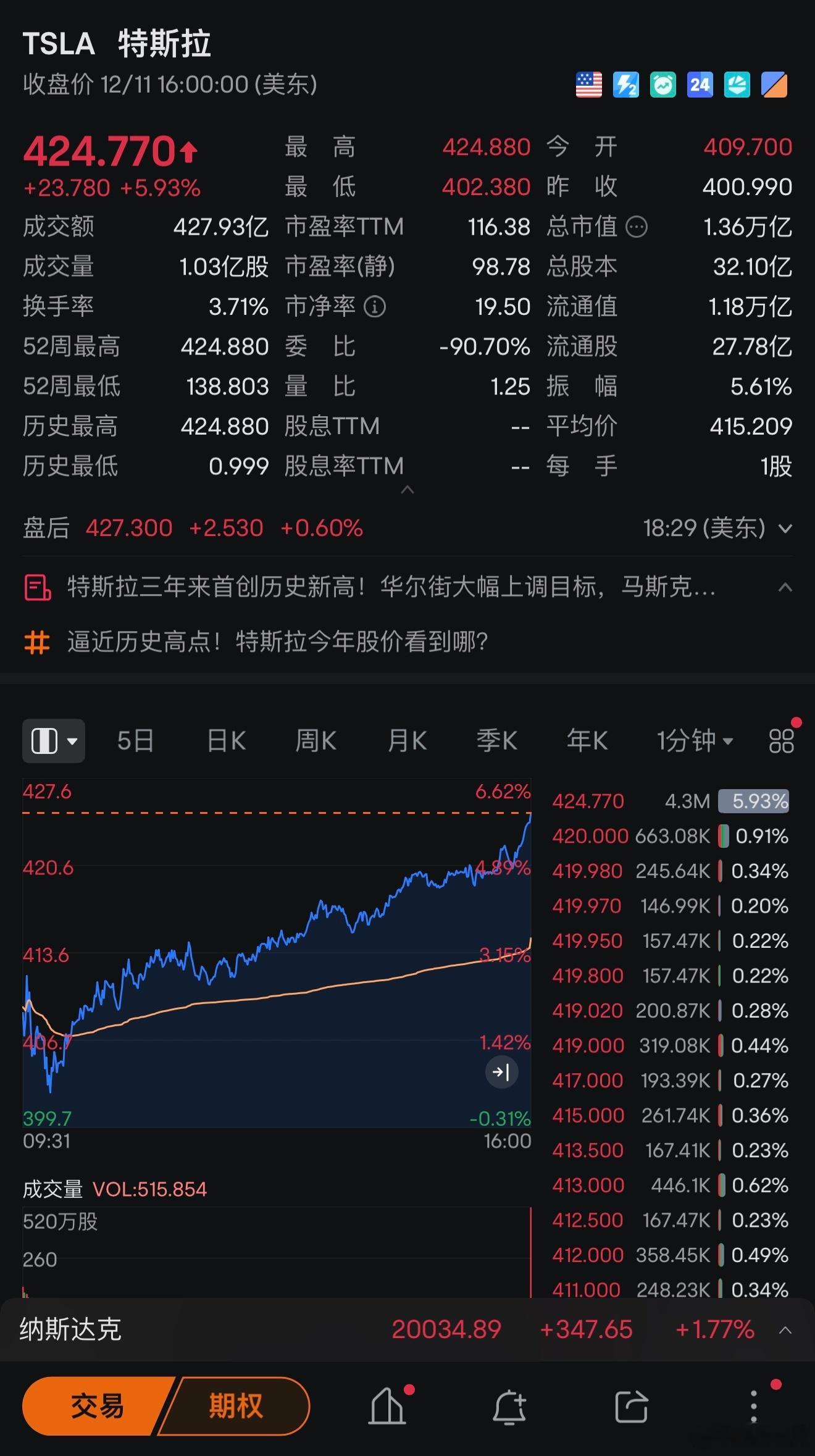Switch to the 日K chart tab

click(226, 740)
